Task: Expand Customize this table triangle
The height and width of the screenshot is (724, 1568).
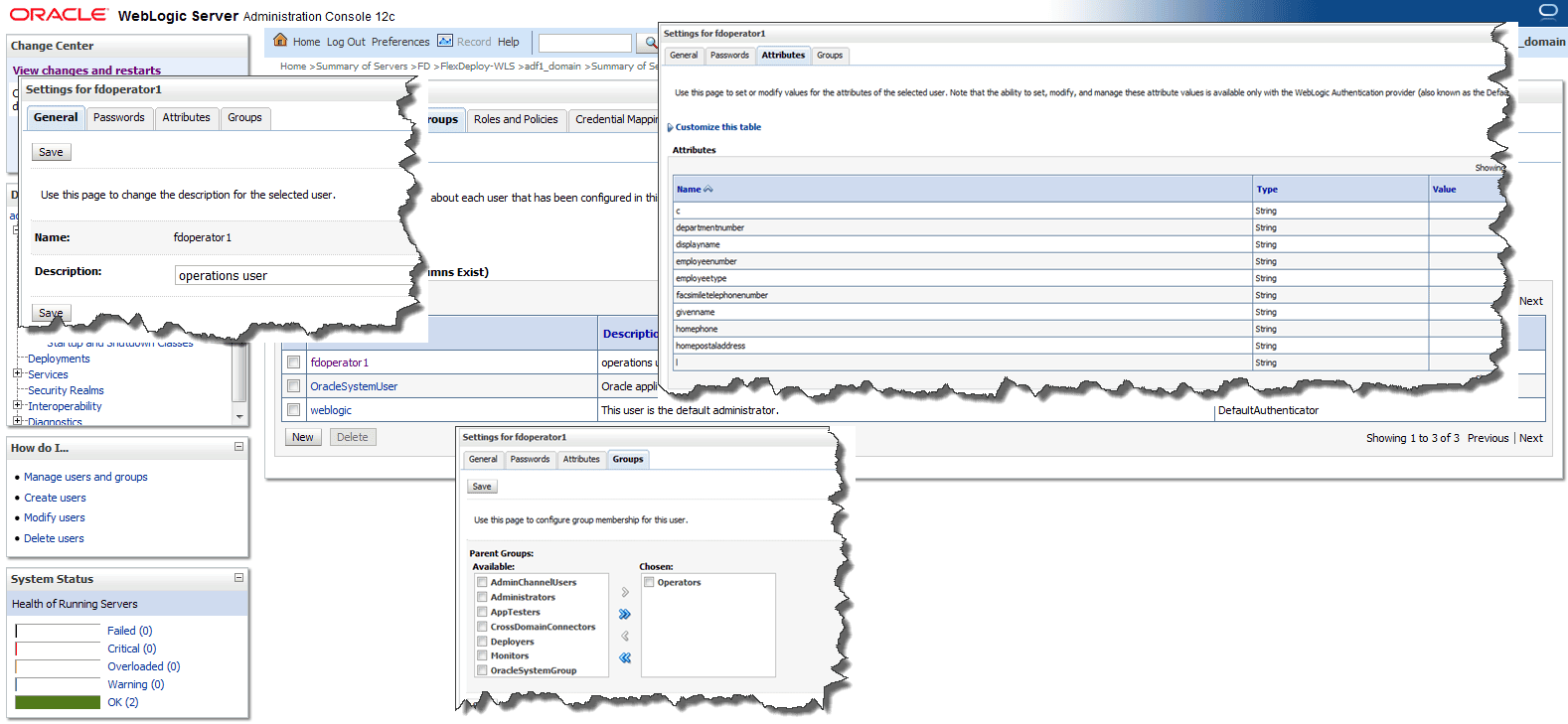Action: [670, 127]
